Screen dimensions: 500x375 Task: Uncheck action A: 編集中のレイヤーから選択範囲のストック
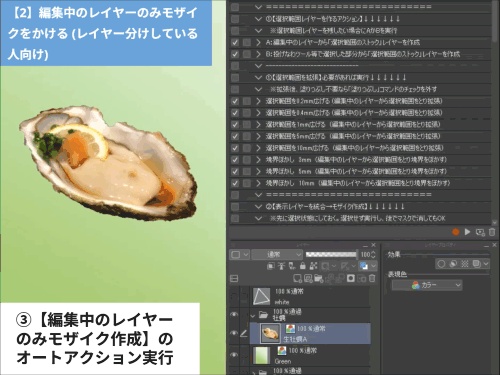(x=235, y=42)
